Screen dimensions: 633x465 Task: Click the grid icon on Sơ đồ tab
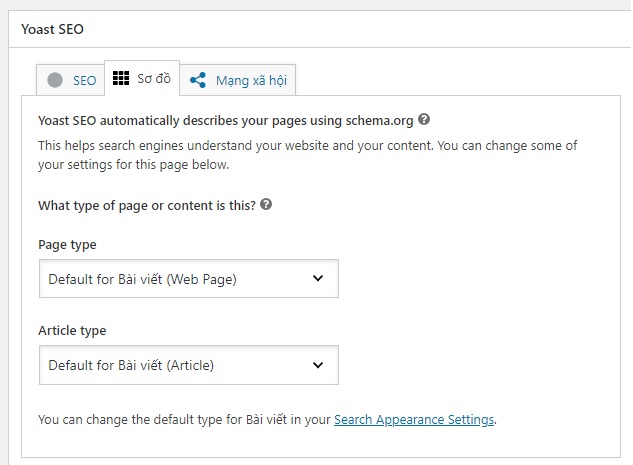click(121, 78)
